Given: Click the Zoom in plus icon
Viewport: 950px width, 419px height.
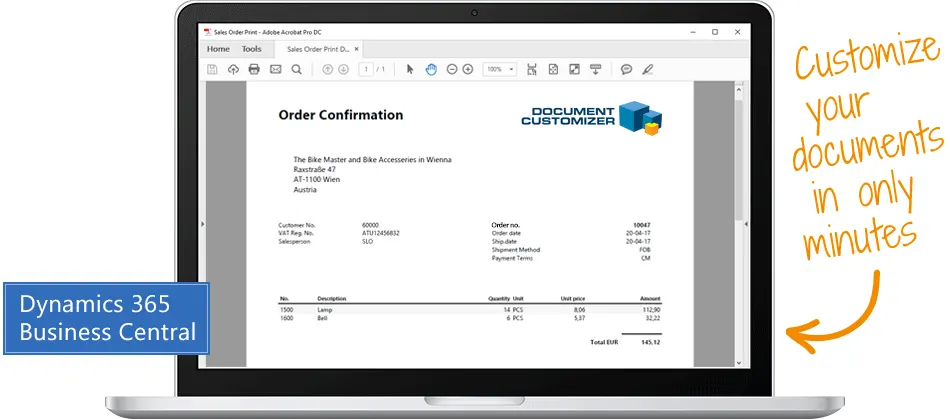Looking at the screenshot, I should pyautogui.click(x=468, y=70).
